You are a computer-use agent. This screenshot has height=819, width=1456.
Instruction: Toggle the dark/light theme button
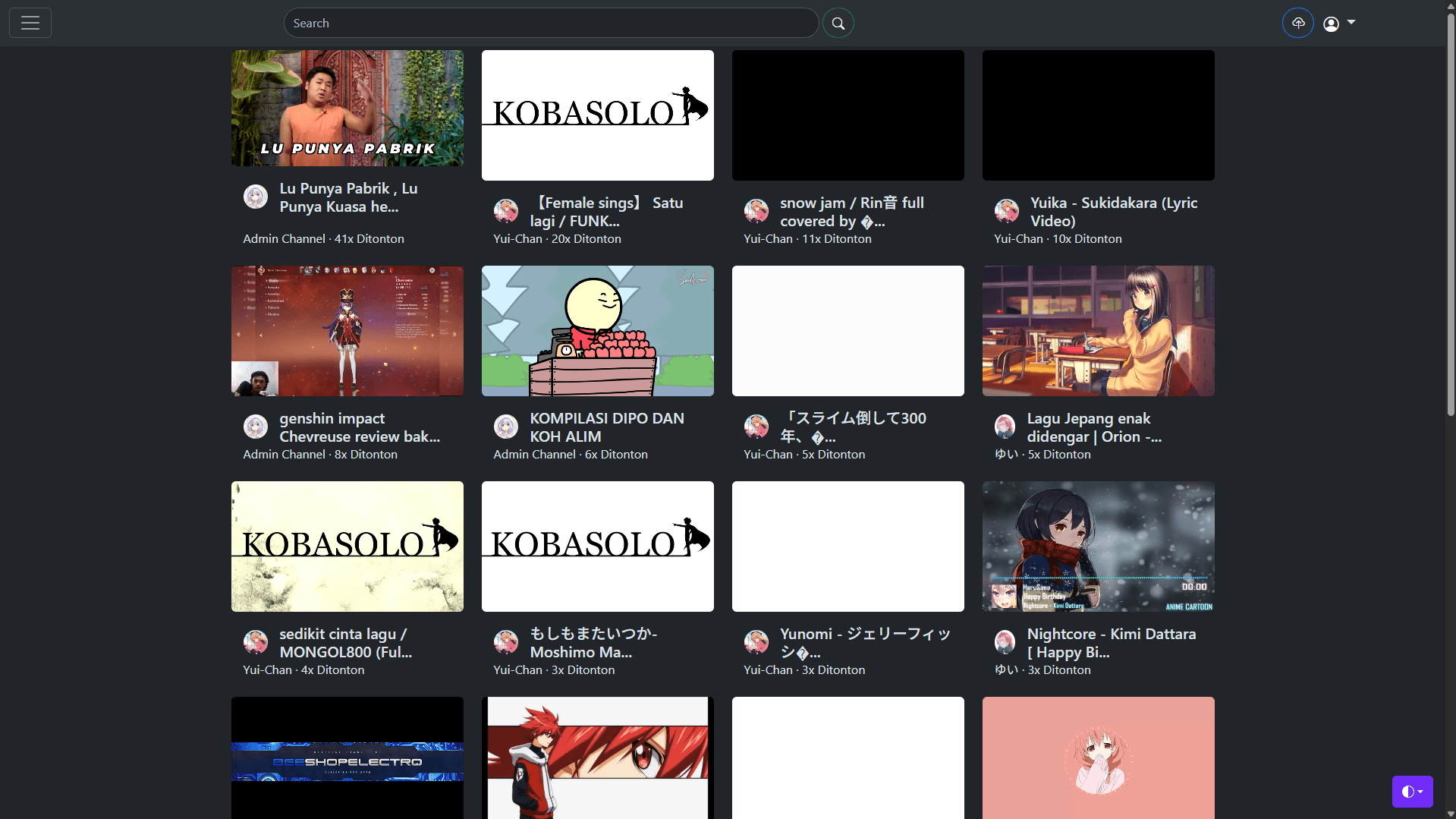click(1408, 791)
